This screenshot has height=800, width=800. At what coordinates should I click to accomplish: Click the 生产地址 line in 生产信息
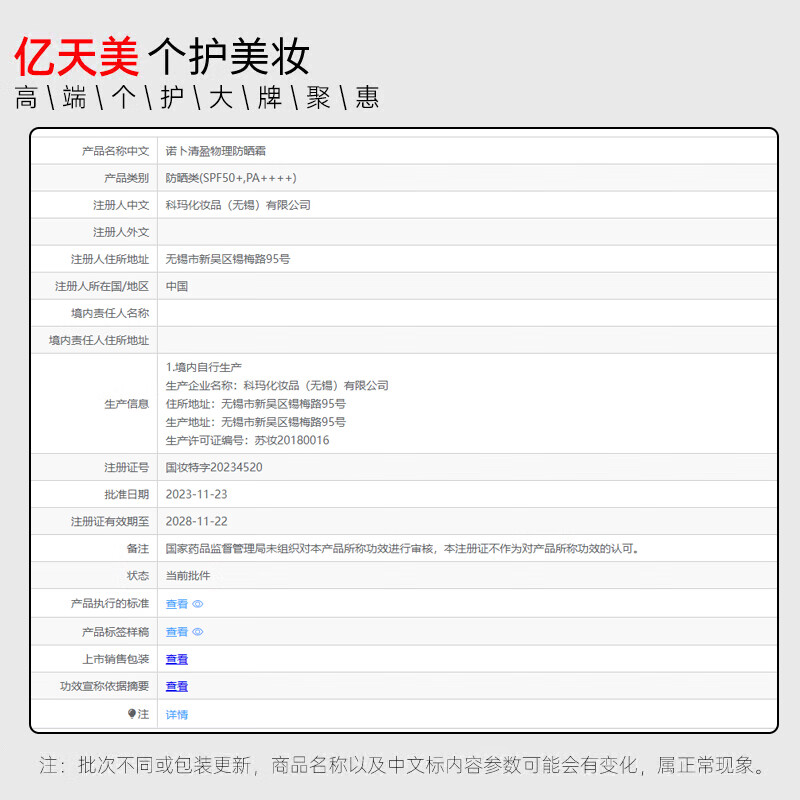(256, 422)
